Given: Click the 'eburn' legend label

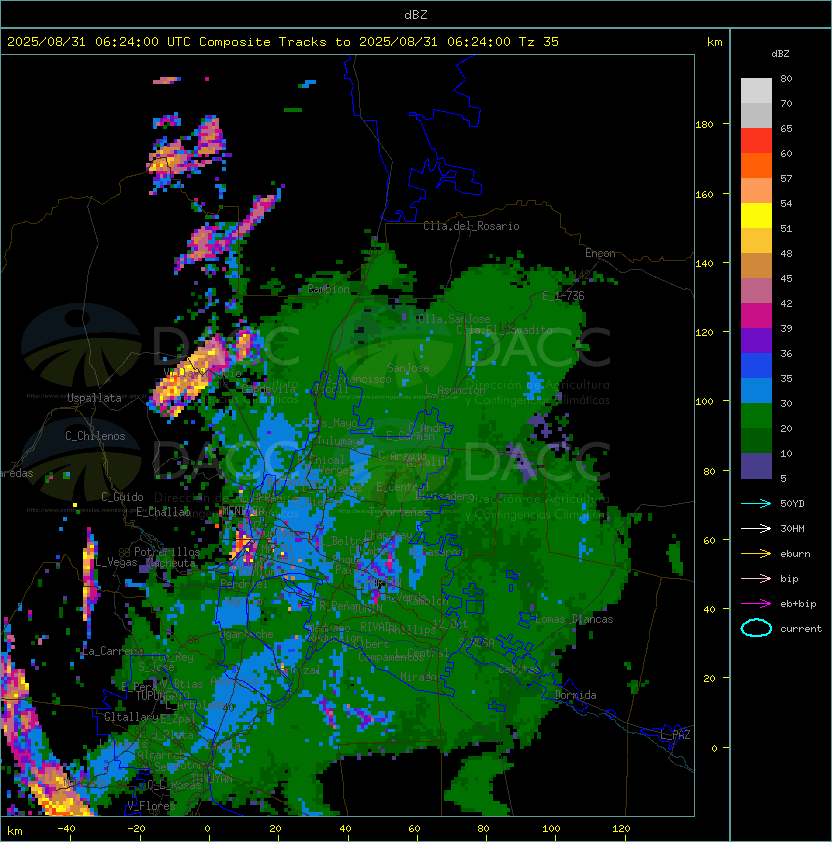Looking at the screenshot, I should (795, 554).
